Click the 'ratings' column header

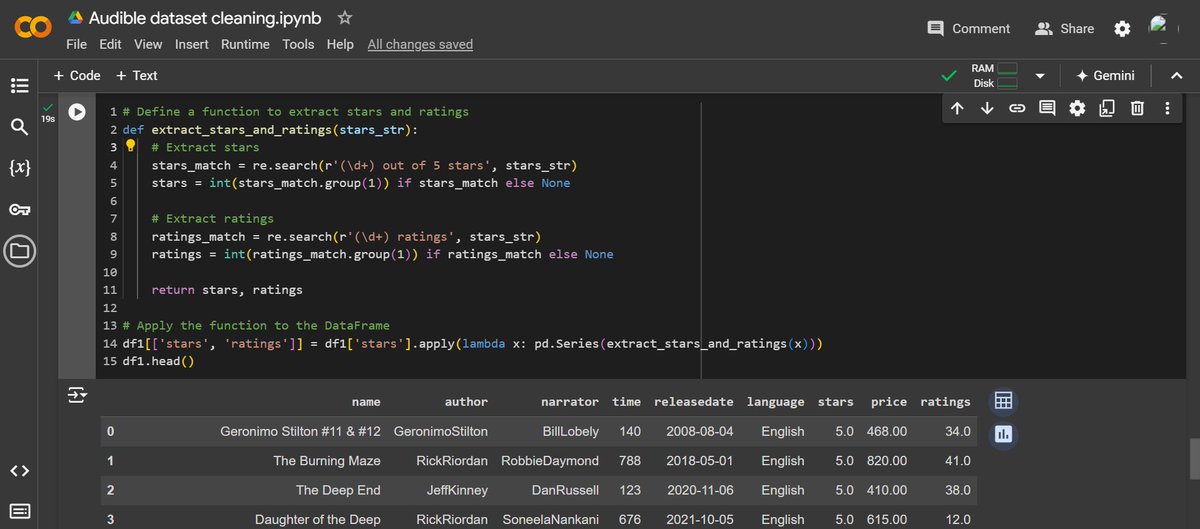[x=945, y=402]
